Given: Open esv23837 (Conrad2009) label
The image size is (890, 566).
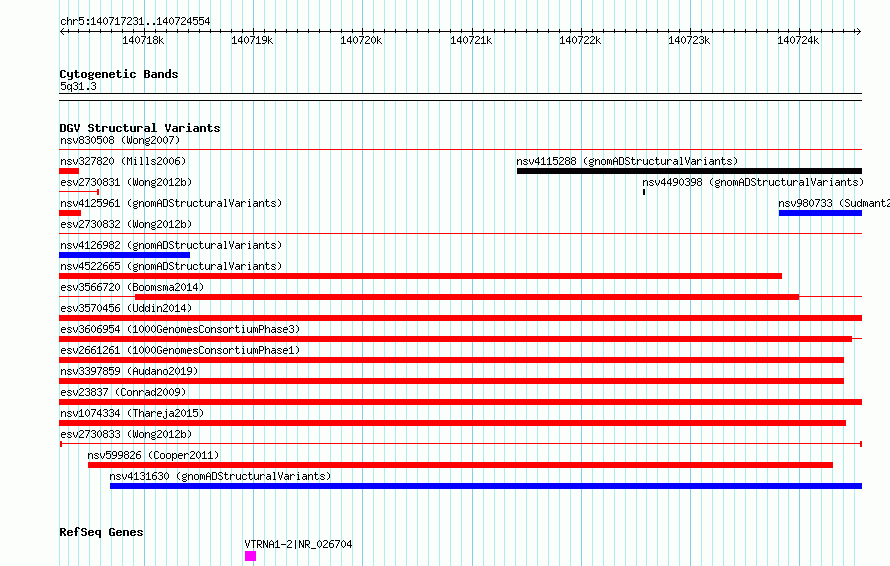Looking at the screenshot, I should tap(123, 392).
